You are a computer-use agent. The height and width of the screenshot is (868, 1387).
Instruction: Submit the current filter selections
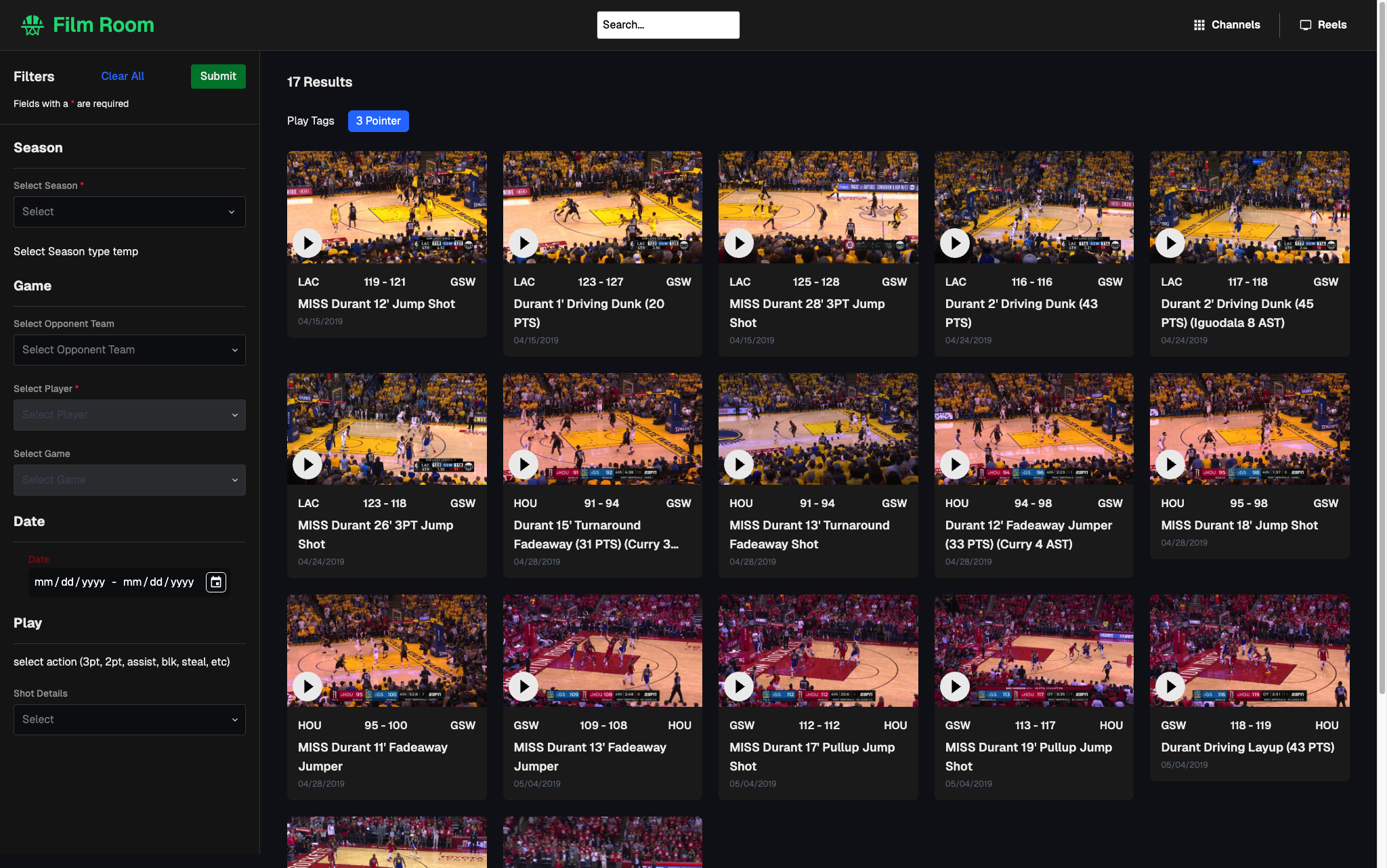217,76
